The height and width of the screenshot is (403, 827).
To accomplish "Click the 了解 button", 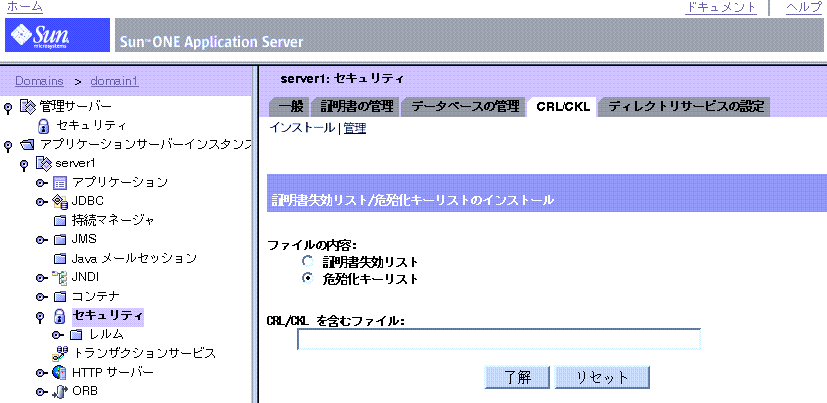I will (x=517, y=377).
